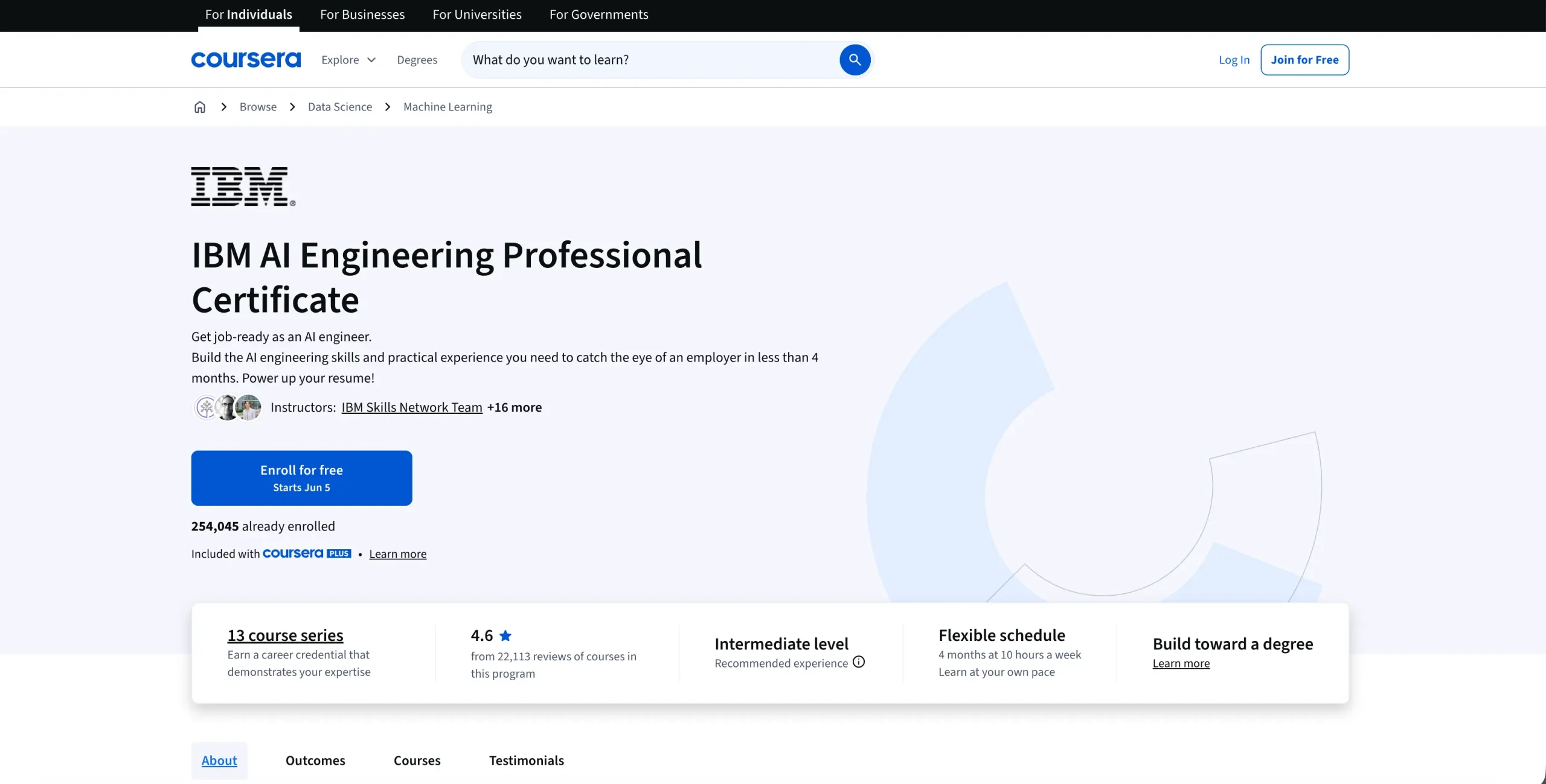Click the Coursera logo
Image resolution: width=1546 pixels, height=784 pixels.
click(x=246, y=60)
